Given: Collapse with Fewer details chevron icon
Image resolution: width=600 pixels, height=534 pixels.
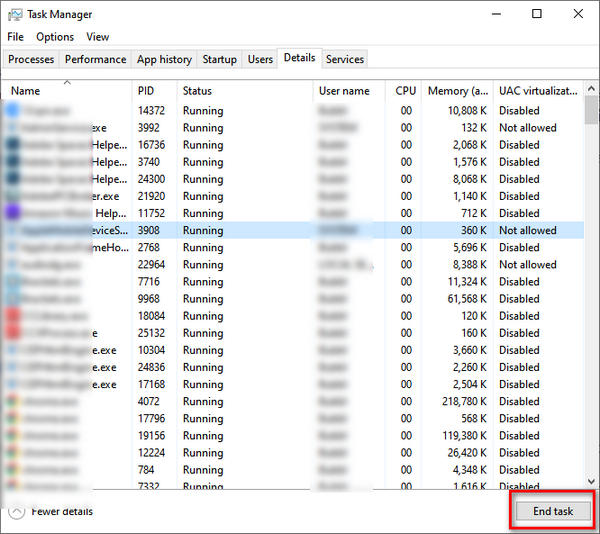Looking at the screenshot, I should click(16, 511).
